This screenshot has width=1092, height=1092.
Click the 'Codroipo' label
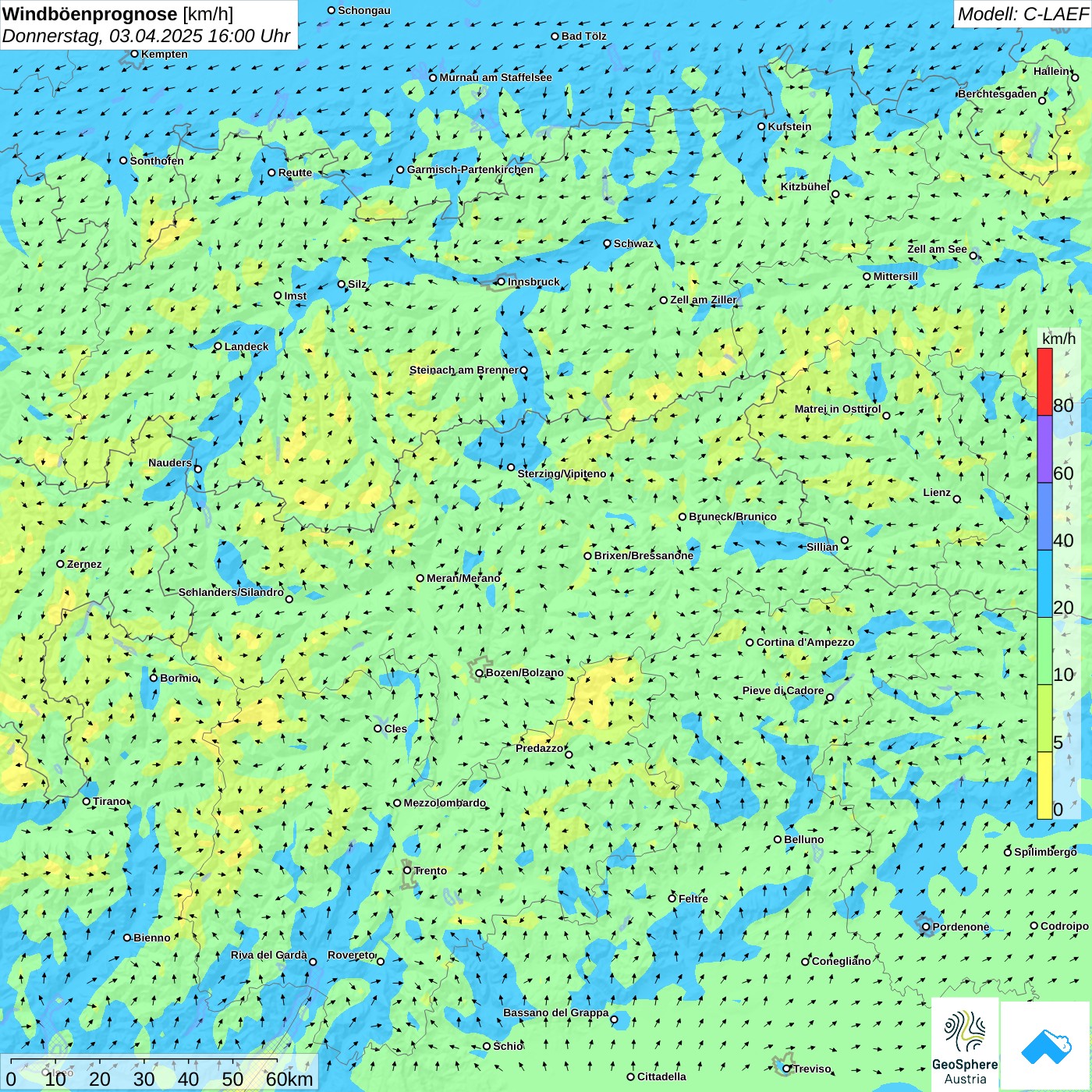pyautogui.click(x=1065, y=926)
